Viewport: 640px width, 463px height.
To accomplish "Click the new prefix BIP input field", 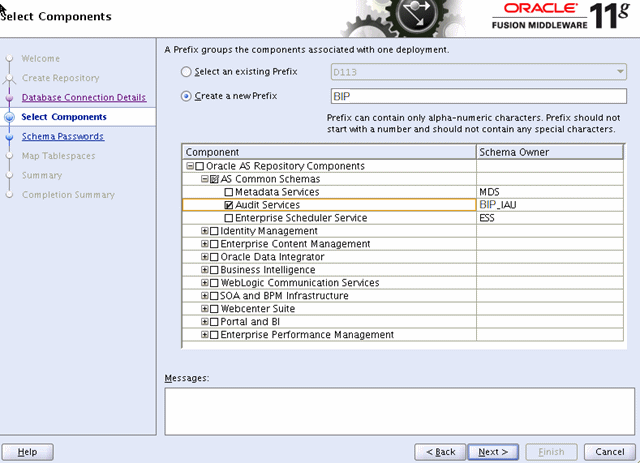I will [478, 96].
